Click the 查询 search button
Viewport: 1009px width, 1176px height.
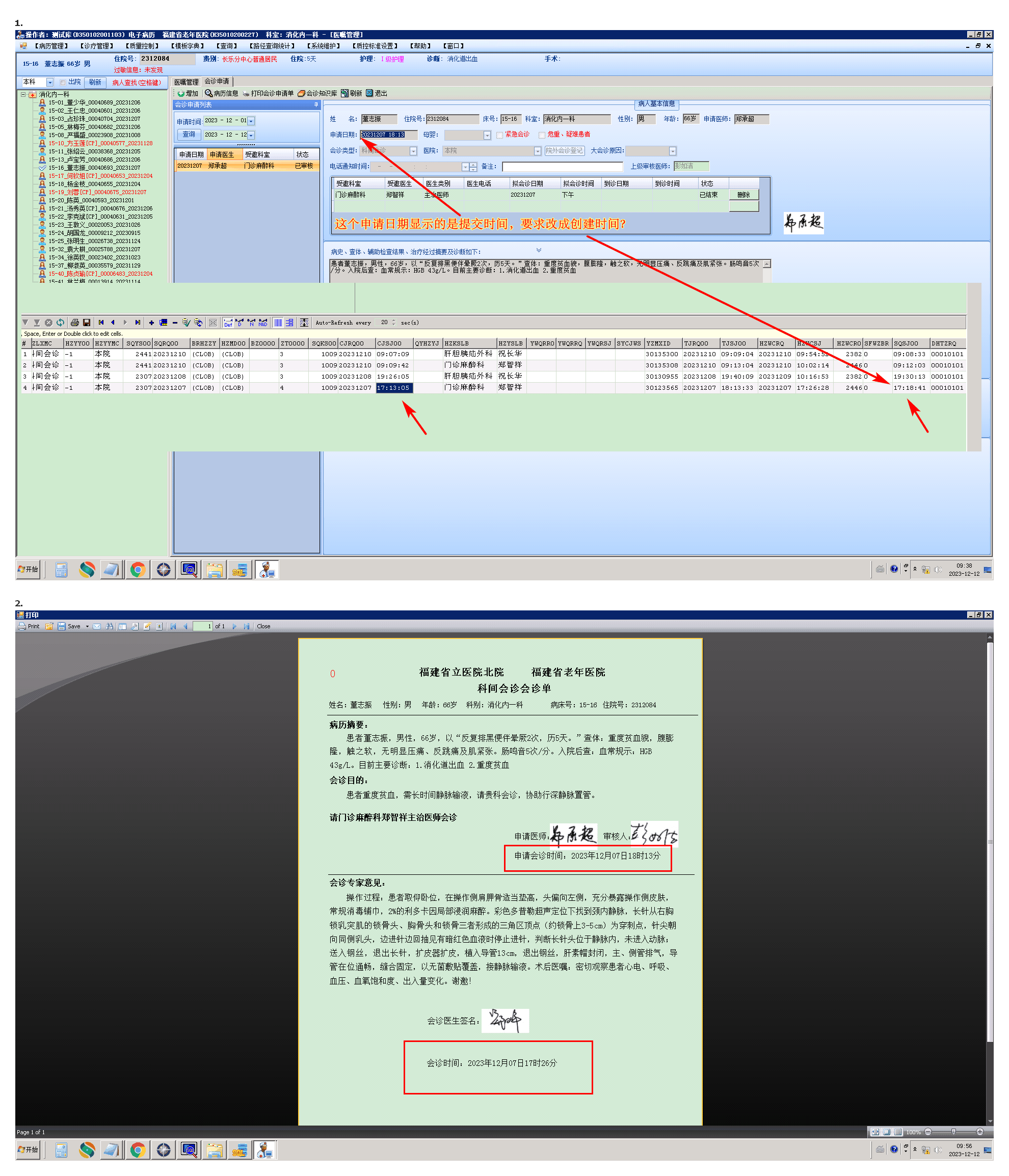189,135
